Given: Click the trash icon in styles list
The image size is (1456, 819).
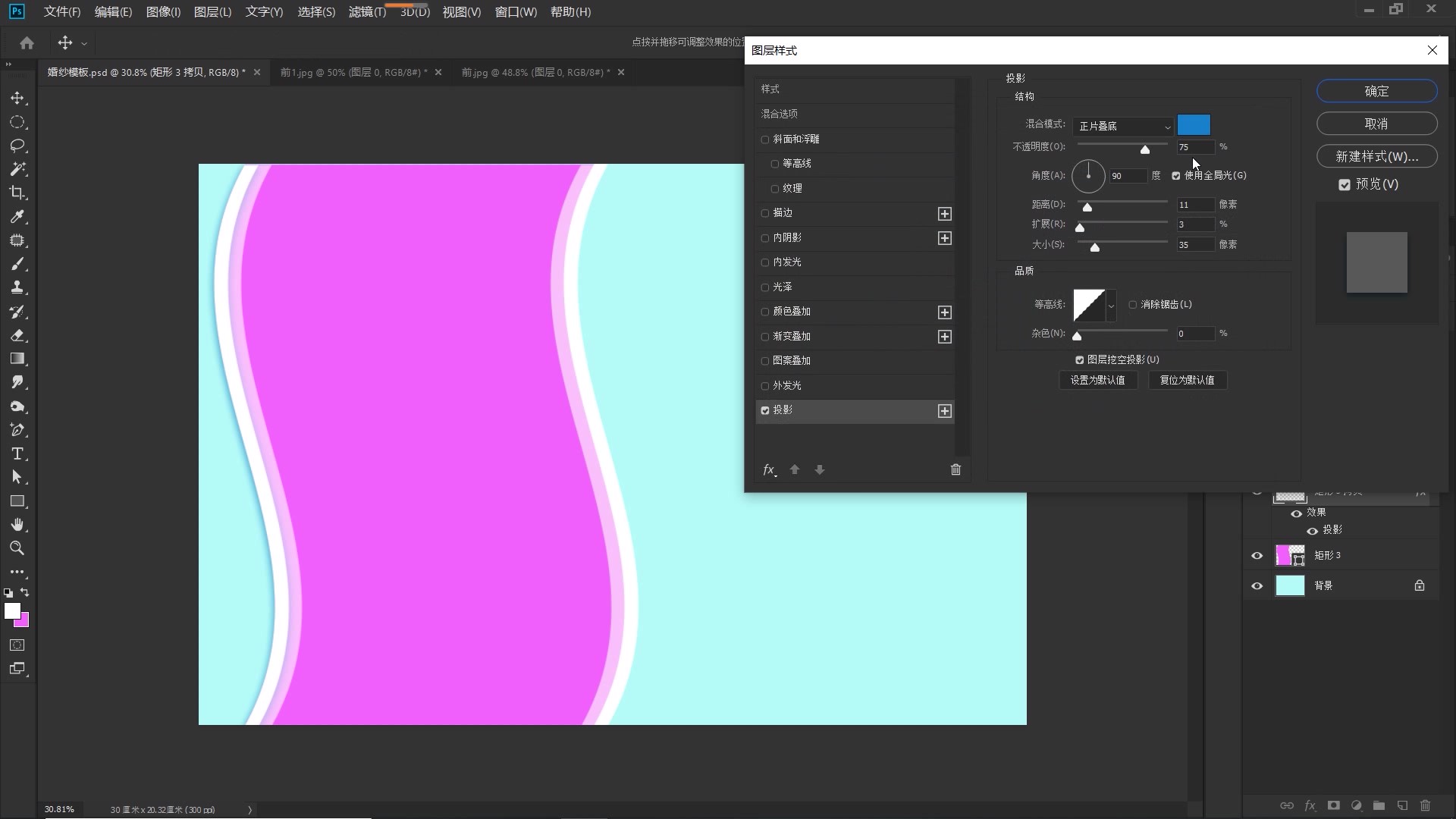Looking at the screenshot, I should point(955,469).
